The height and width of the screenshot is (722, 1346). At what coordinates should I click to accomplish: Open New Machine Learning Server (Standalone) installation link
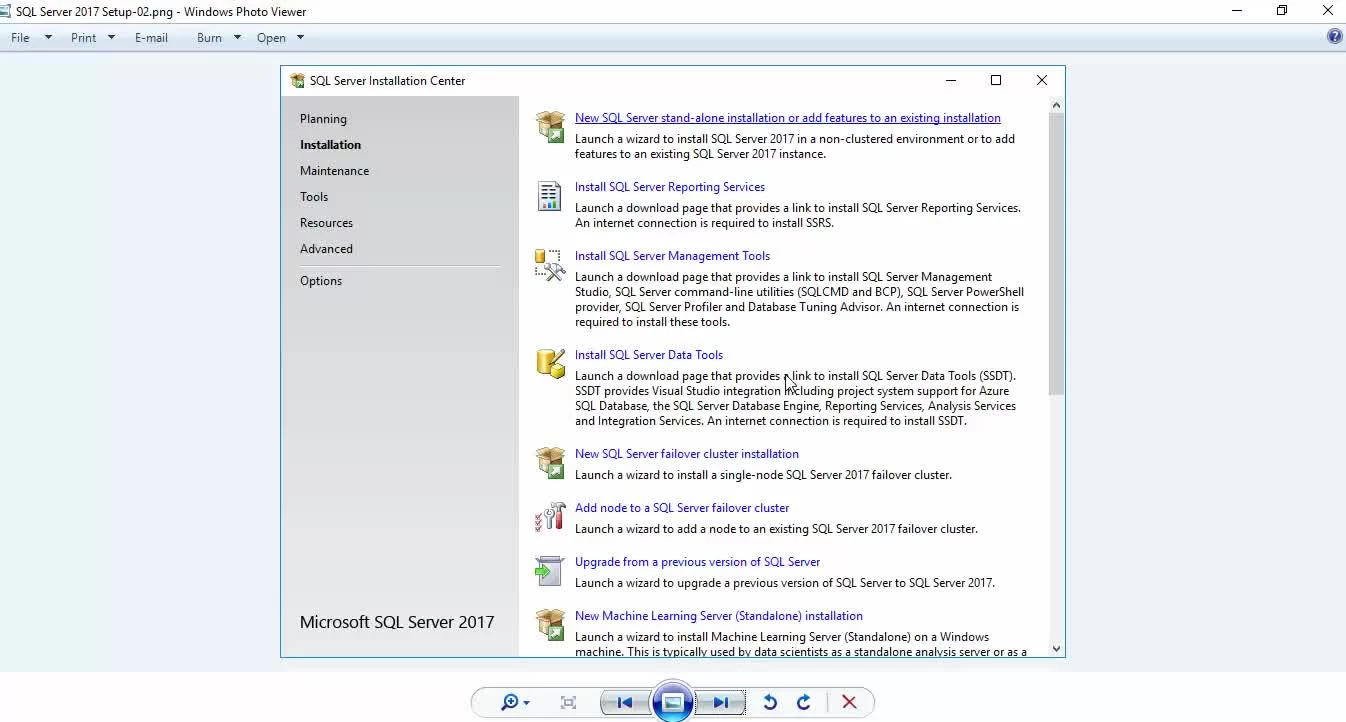pos(719,616)
